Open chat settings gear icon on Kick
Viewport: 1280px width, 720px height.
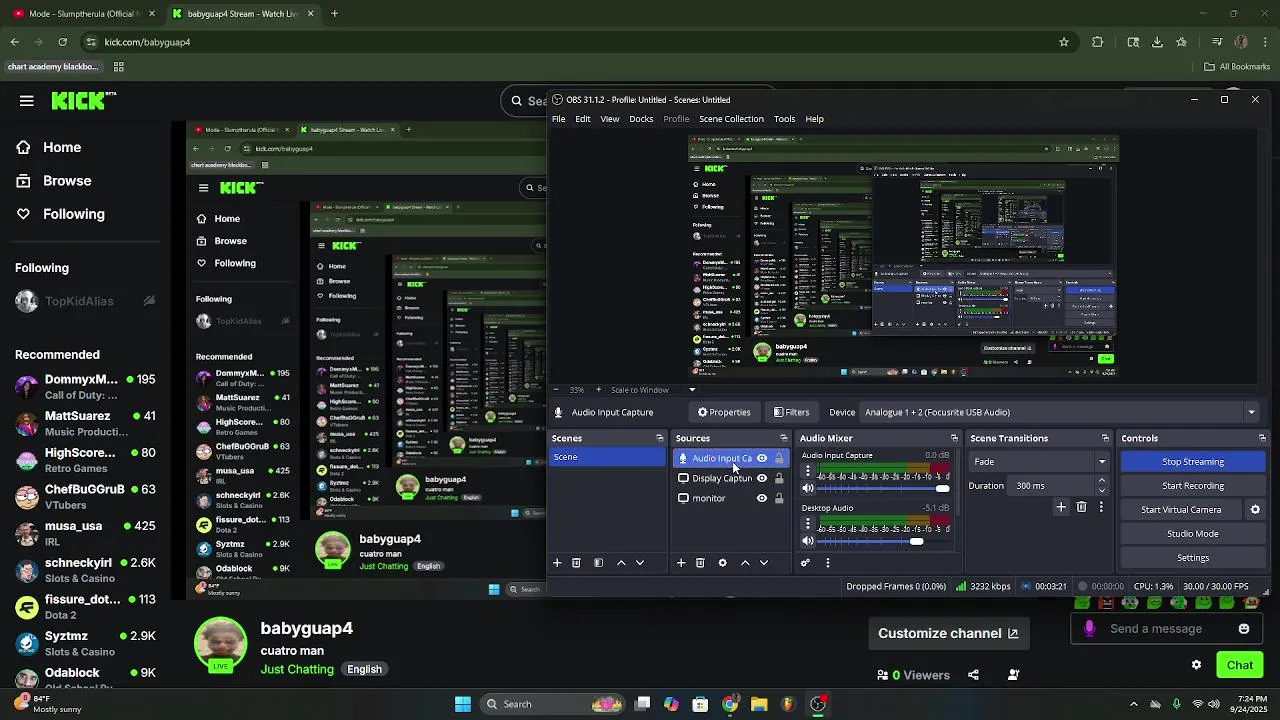(x=1196, y=665)
